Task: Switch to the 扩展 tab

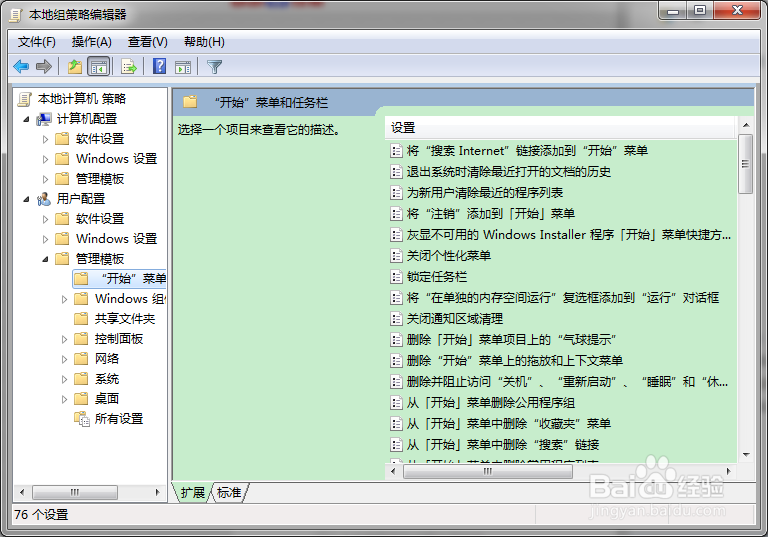Action: click(x=192, y=492)
